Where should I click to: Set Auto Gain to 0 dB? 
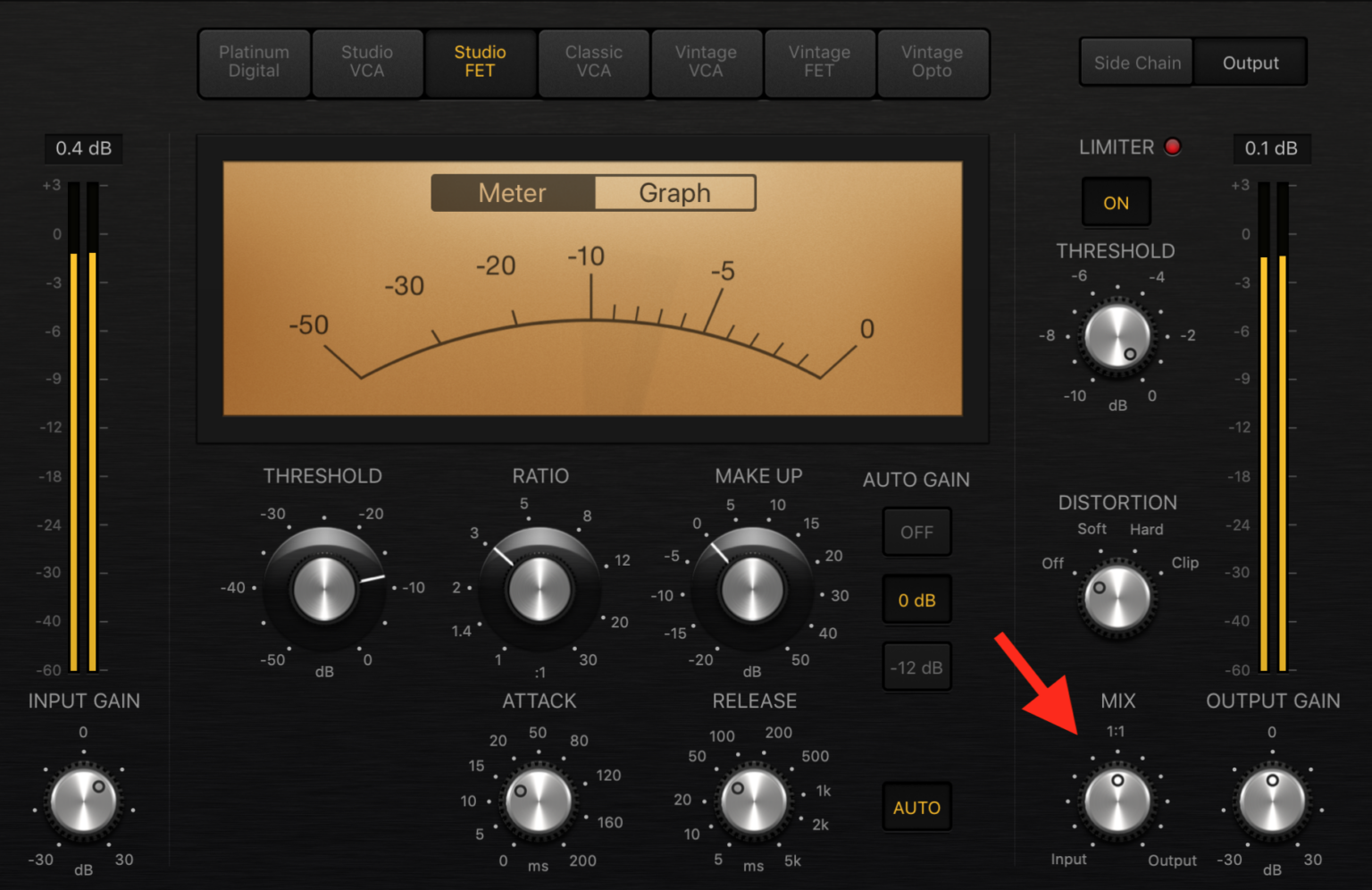(x=916, y=600)
